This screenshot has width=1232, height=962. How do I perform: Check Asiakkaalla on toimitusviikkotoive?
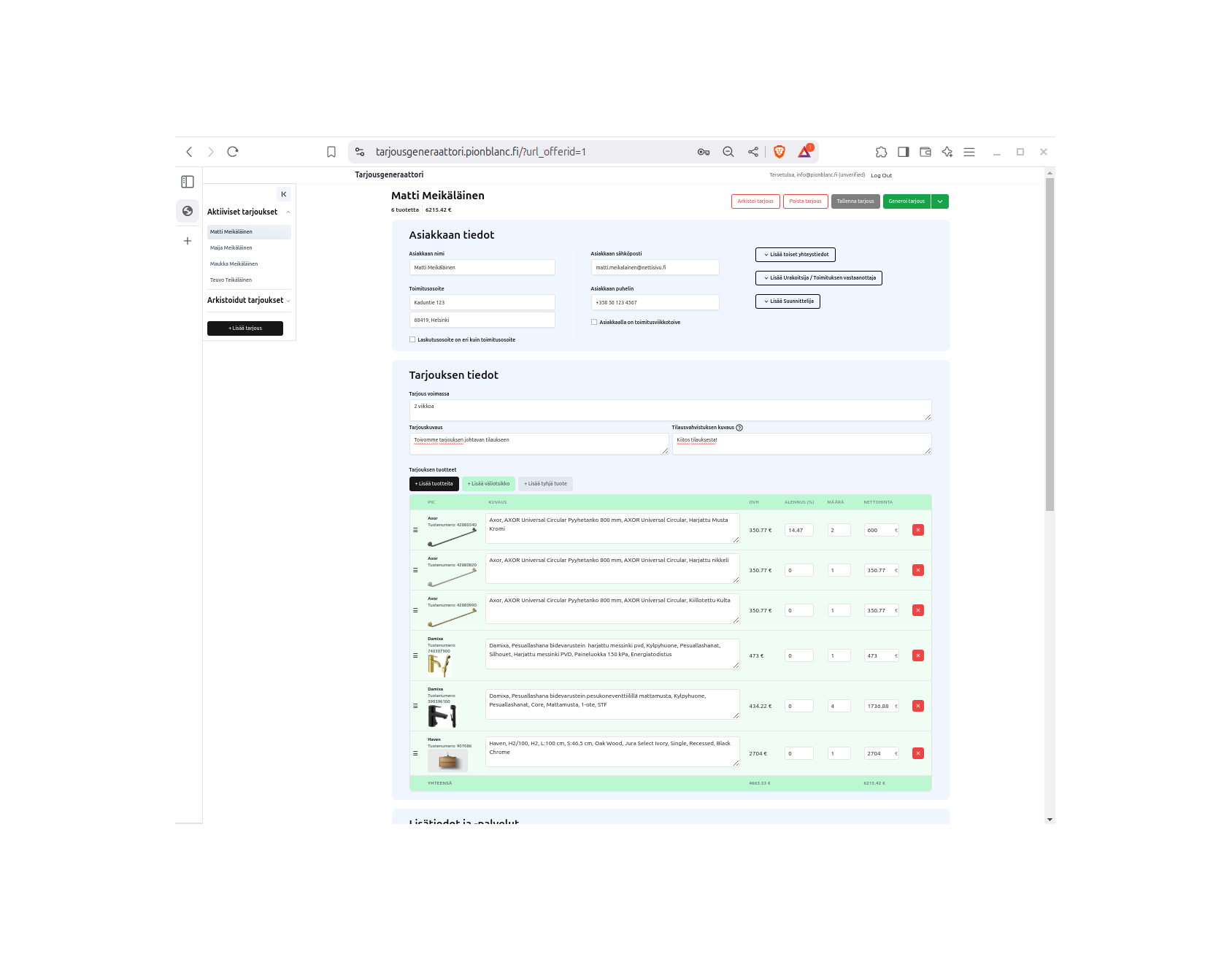[x=594, y=322]
